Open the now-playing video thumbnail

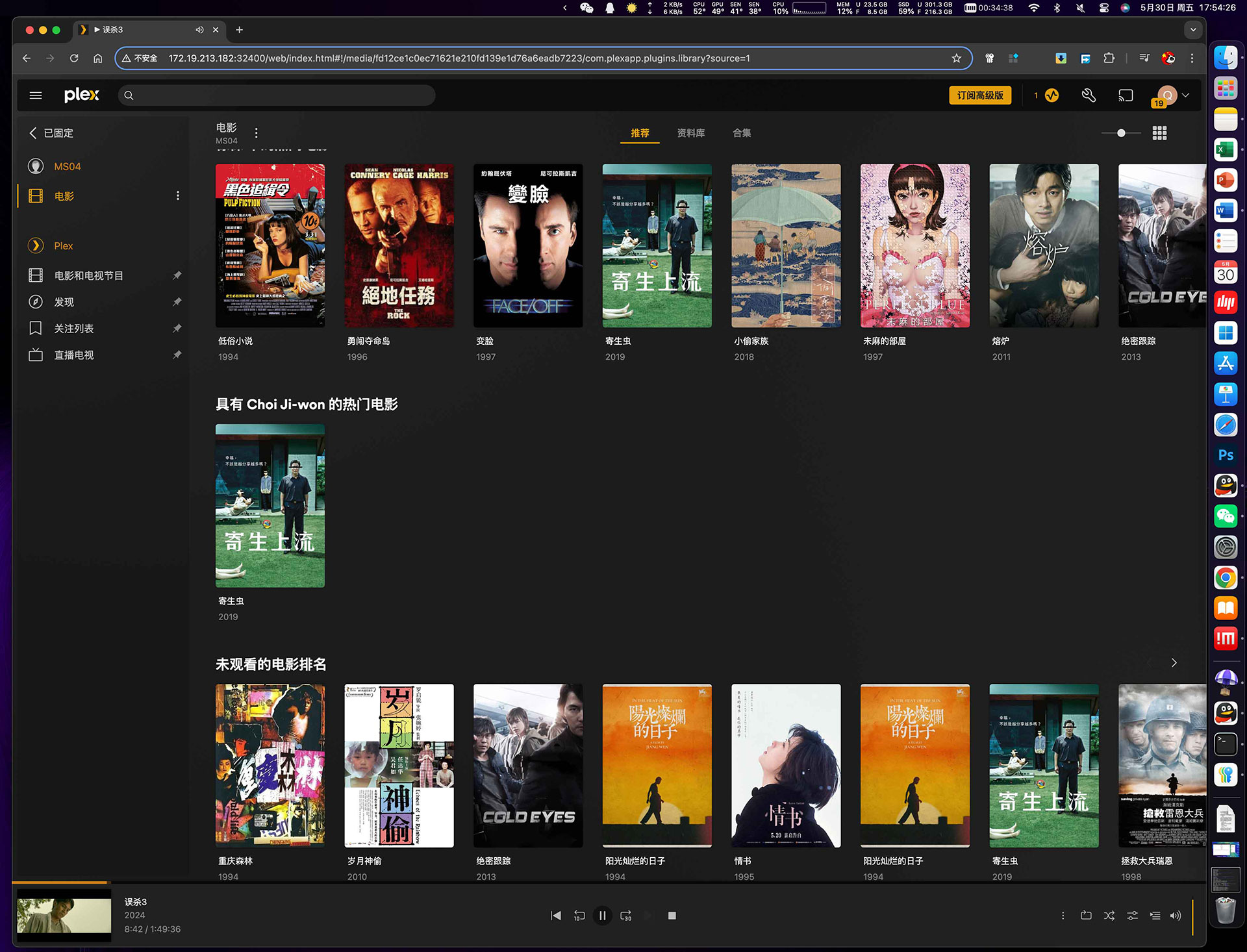click(64, 916)
